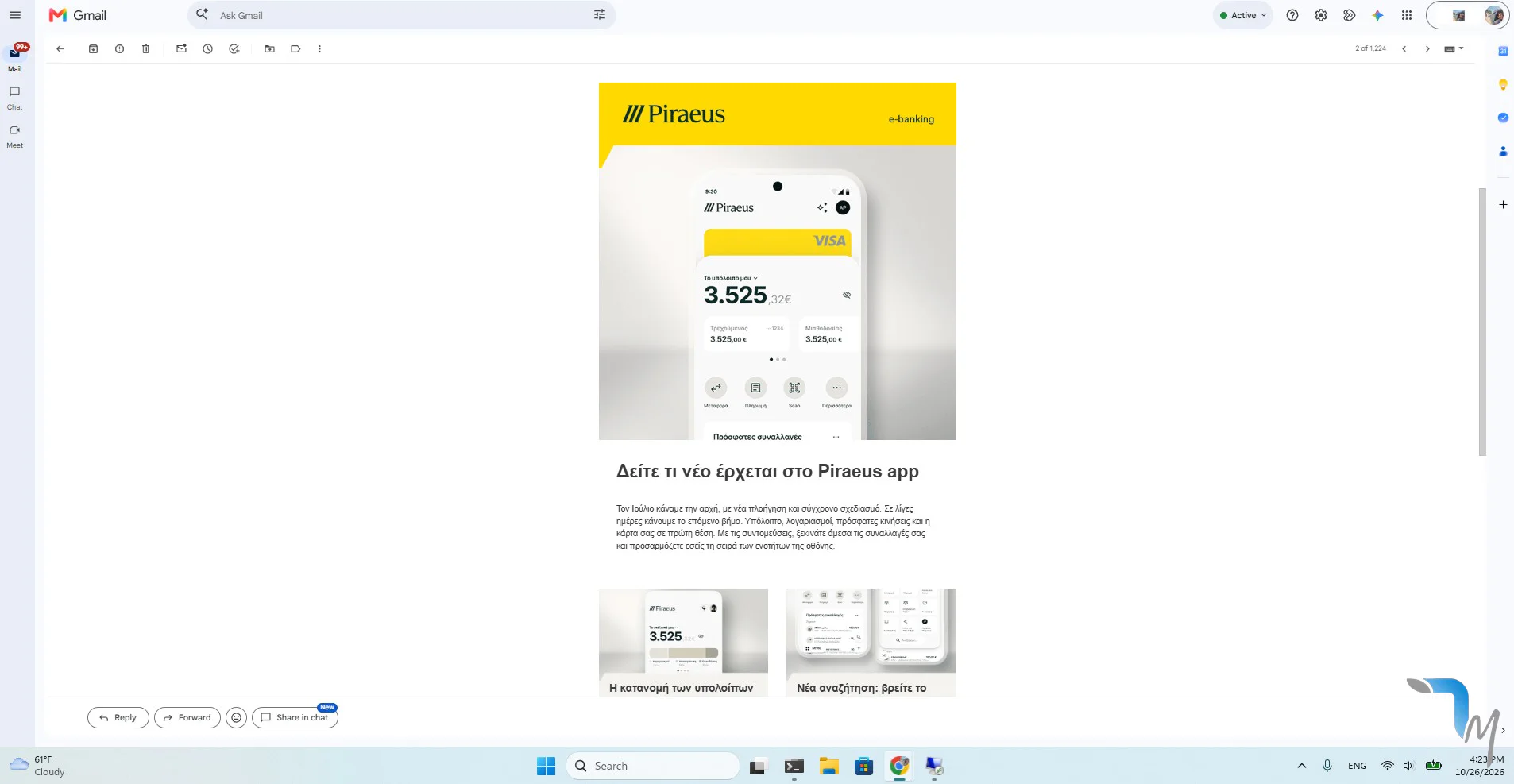
Task: Report this email as spam
Action: 119,48
